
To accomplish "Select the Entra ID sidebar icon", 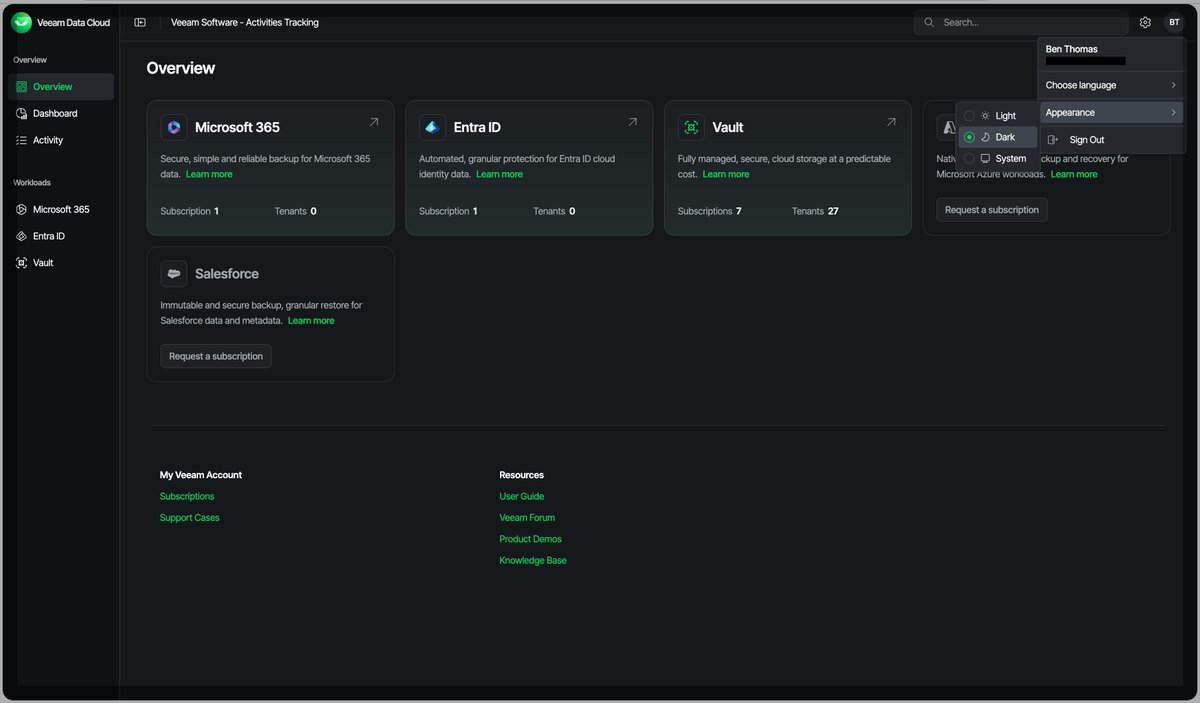I will click(x=22, y=235).
